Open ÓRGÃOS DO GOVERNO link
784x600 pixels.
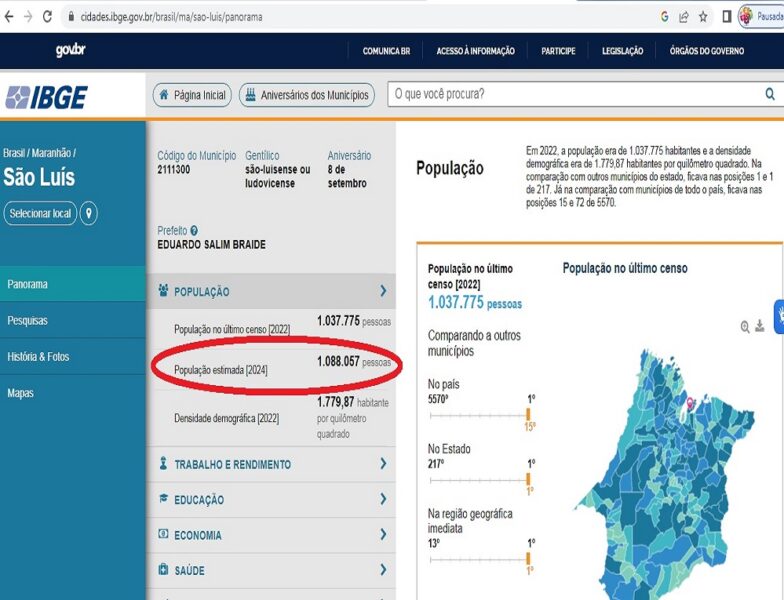(707, 51)
